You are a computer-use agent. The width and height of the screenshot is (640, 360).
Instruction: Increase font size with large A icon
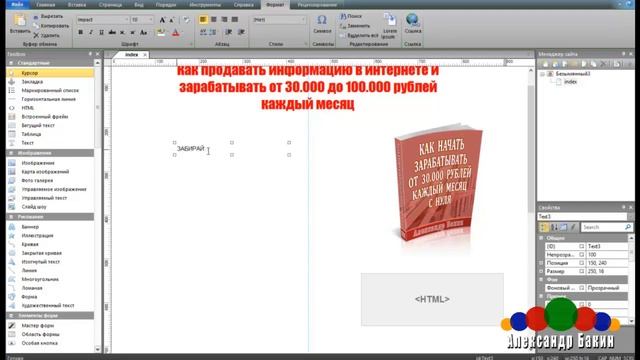coord(162,20)
